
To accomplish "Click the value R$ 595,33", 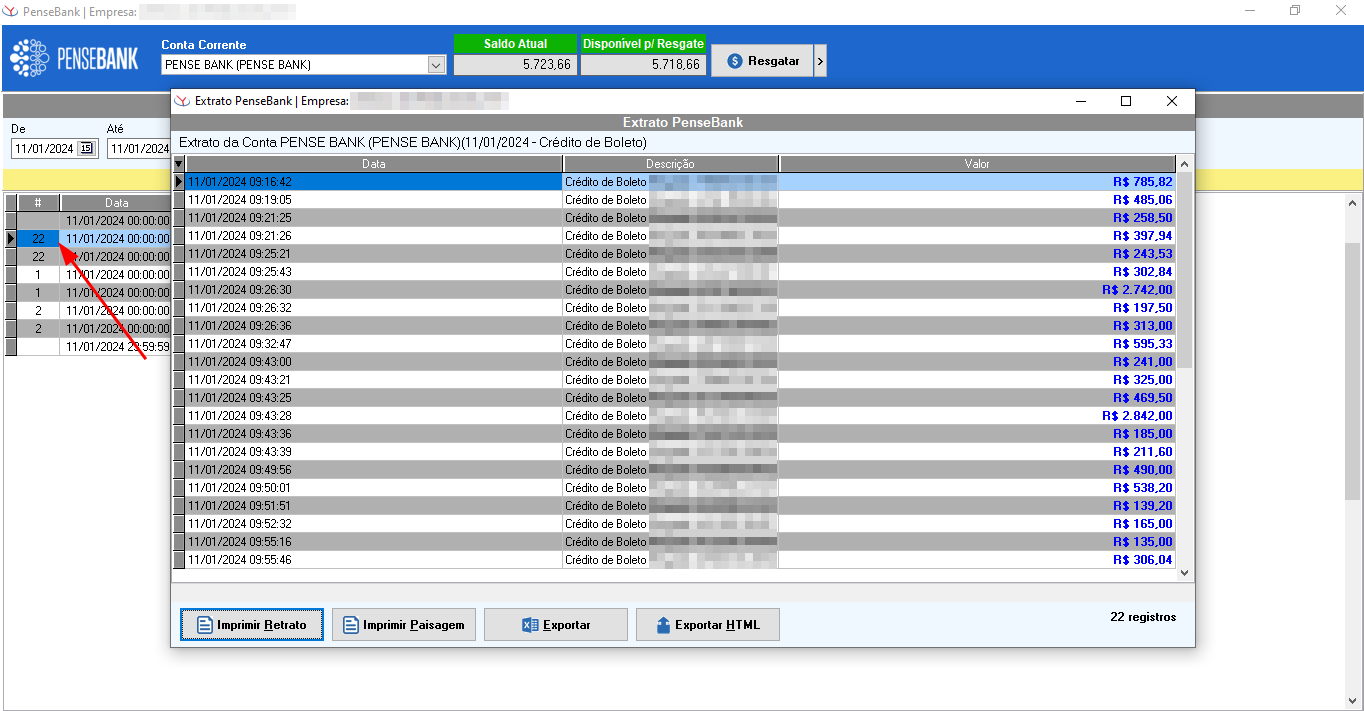I will tap(1142, 344).
